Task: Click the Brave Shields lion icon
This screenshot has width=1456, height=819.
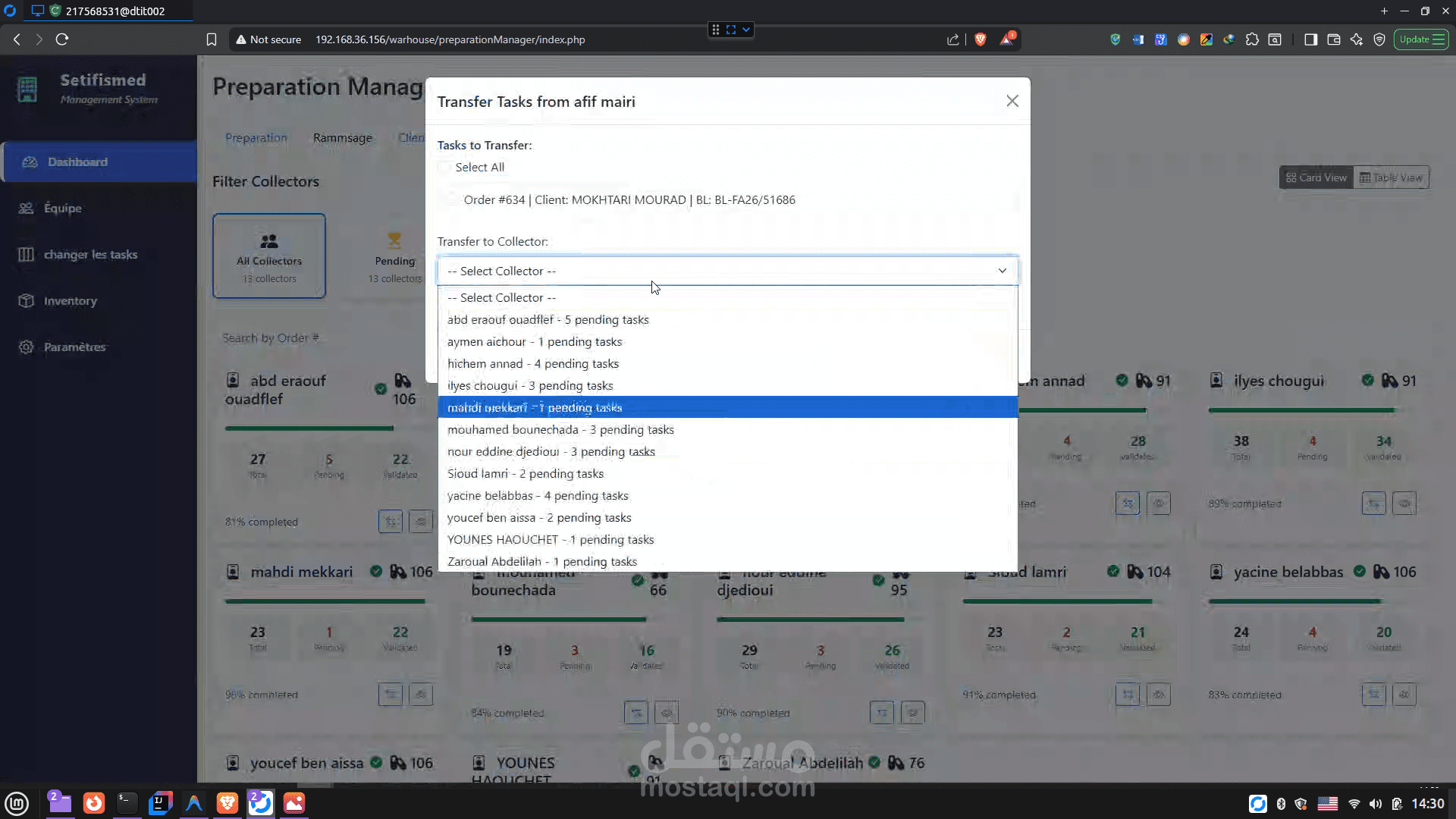Action: point(981,39)
